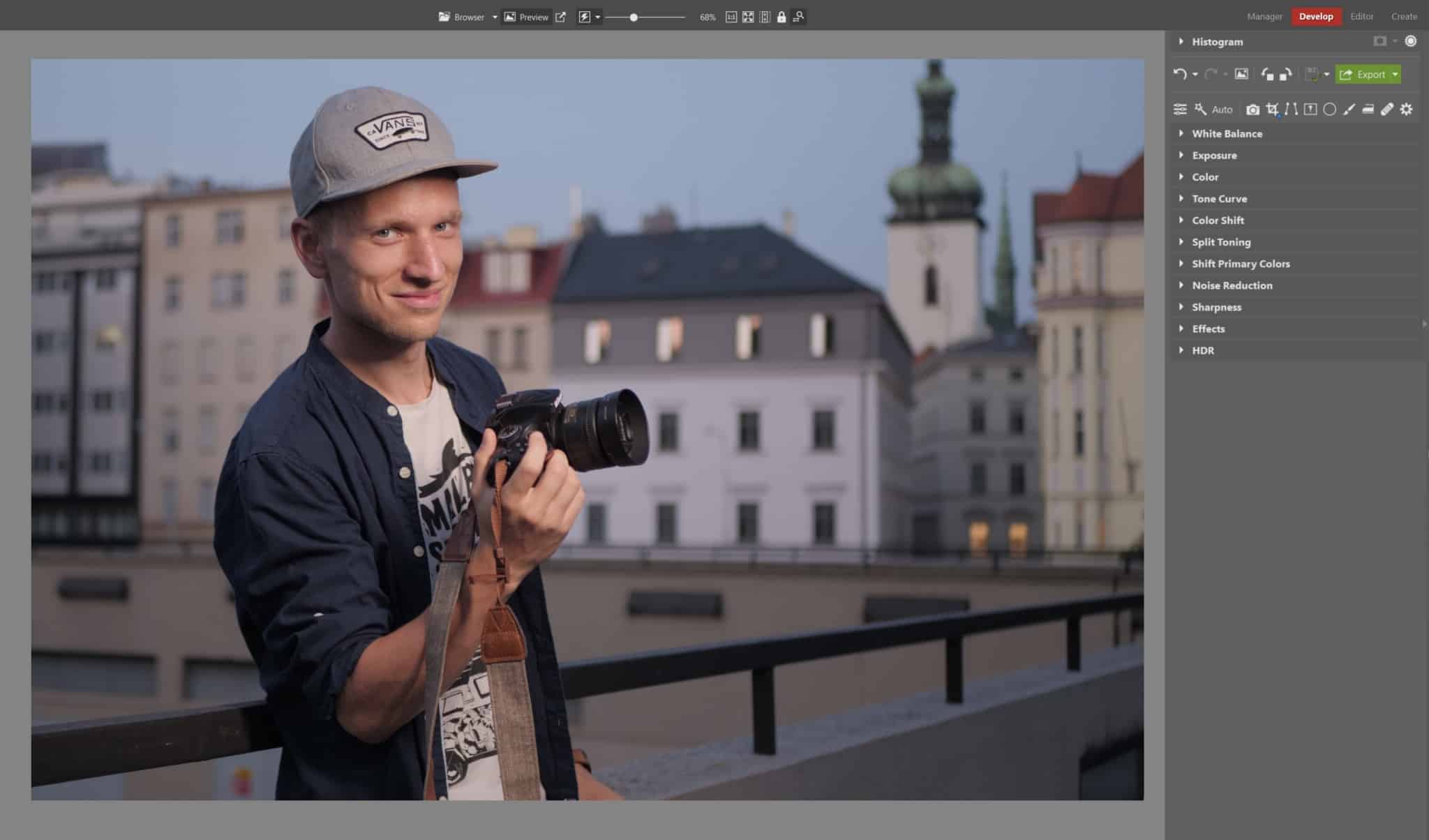This screenshot has width=1429, height=840.
Task: Click the Browser folder button
Action: click(461, 17)
